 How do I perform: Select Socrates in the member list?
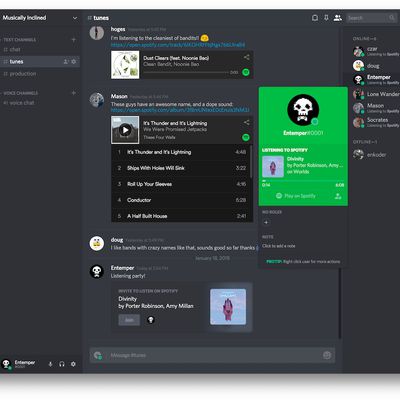pyautogui.click(x=376, y=122)
